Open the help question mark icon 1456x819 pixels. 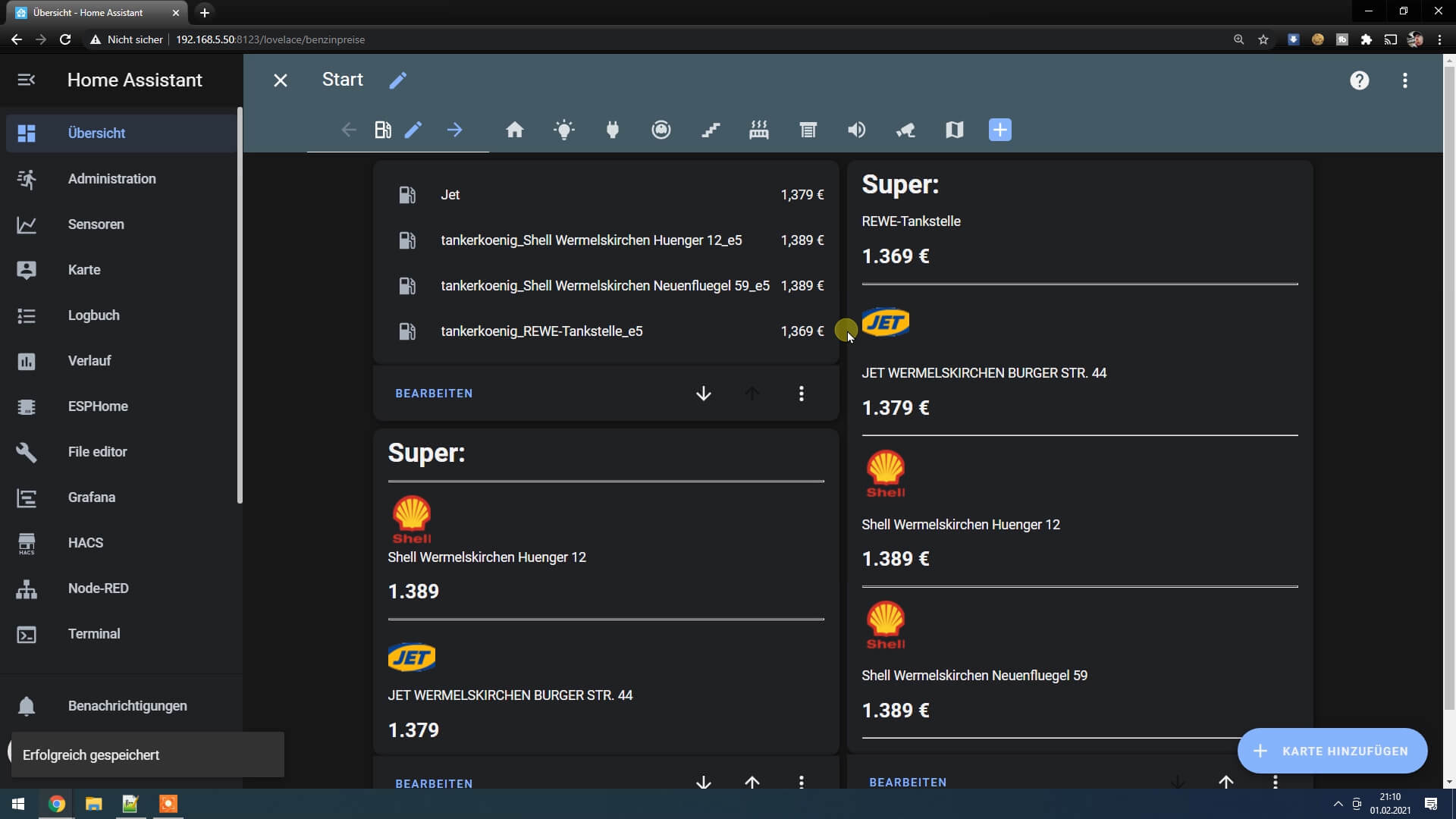coord(1360,80)
